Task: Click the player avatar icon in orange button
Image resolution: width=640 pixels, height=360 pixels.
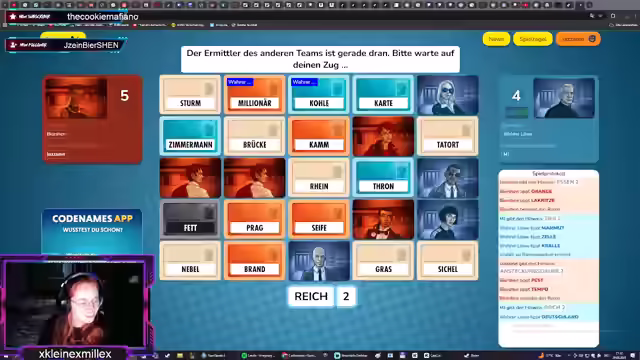Action: point(592,39)
